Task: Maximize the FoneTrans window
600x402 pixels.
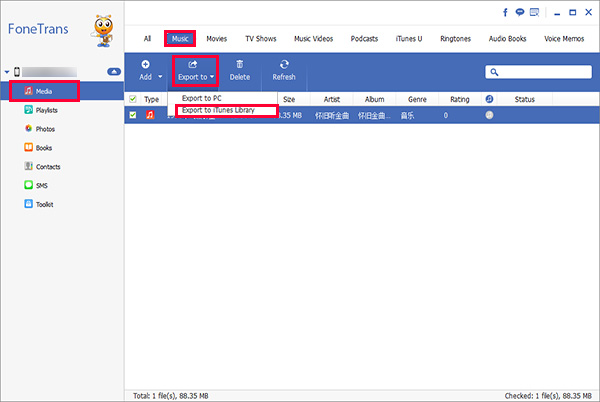Action: [x=572, y=13]
